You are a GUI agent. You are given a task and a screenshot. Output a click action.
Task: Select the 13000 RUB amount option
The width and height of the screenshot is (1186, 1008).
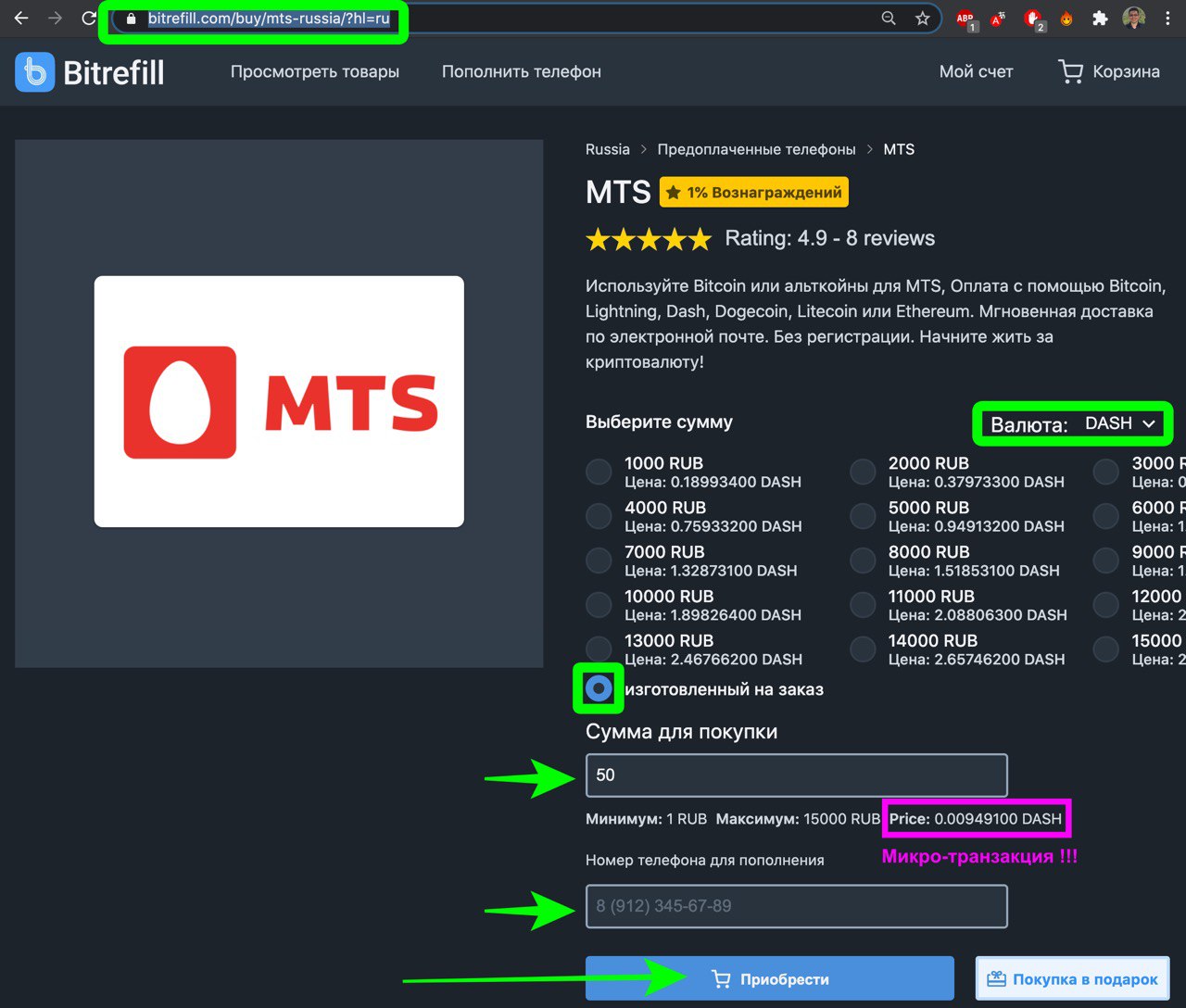599,649
